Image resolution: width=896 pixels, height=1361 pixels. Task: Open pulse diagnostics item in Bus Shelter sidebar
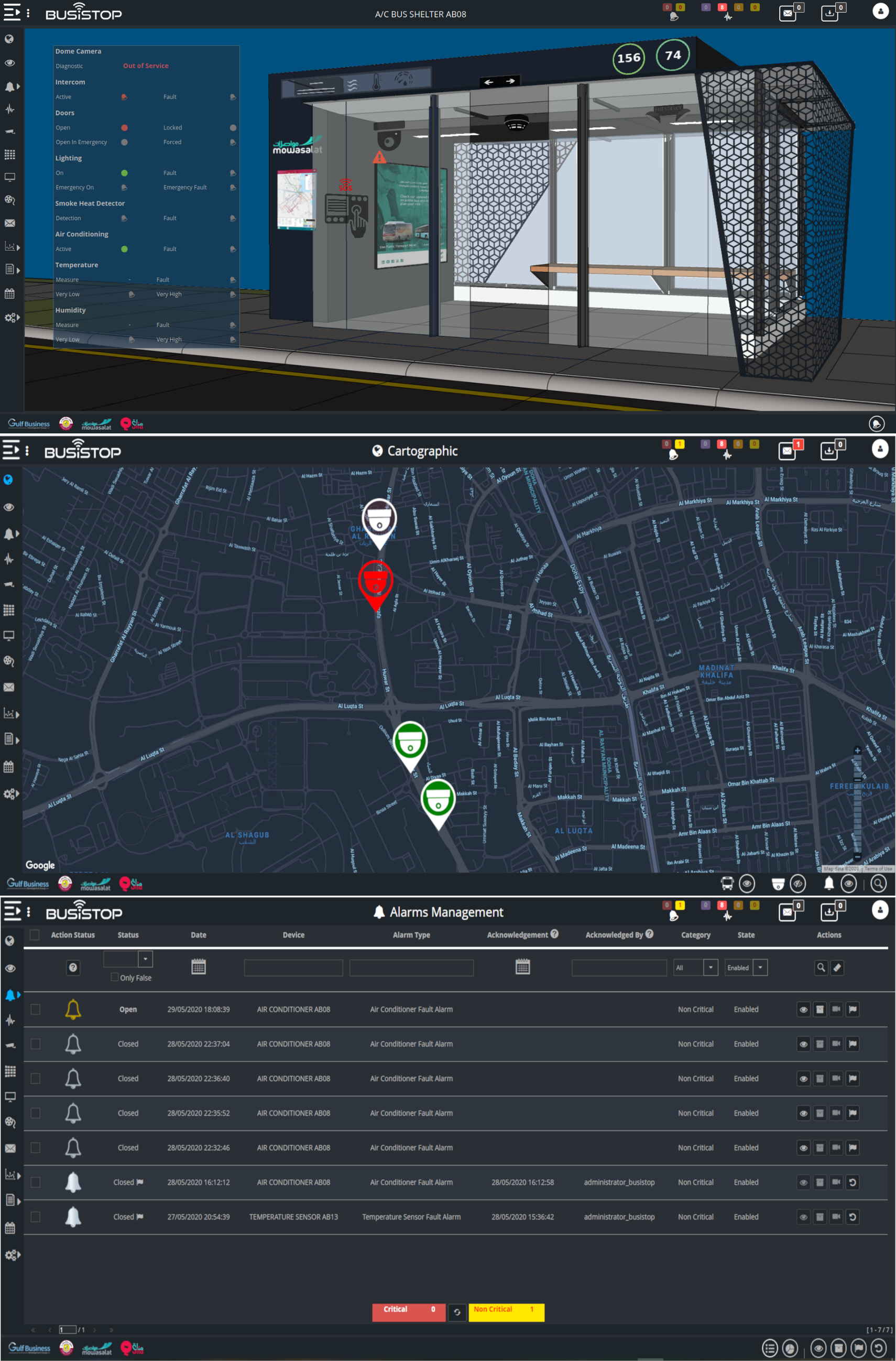pyautogui.click(x=9, y=108)
